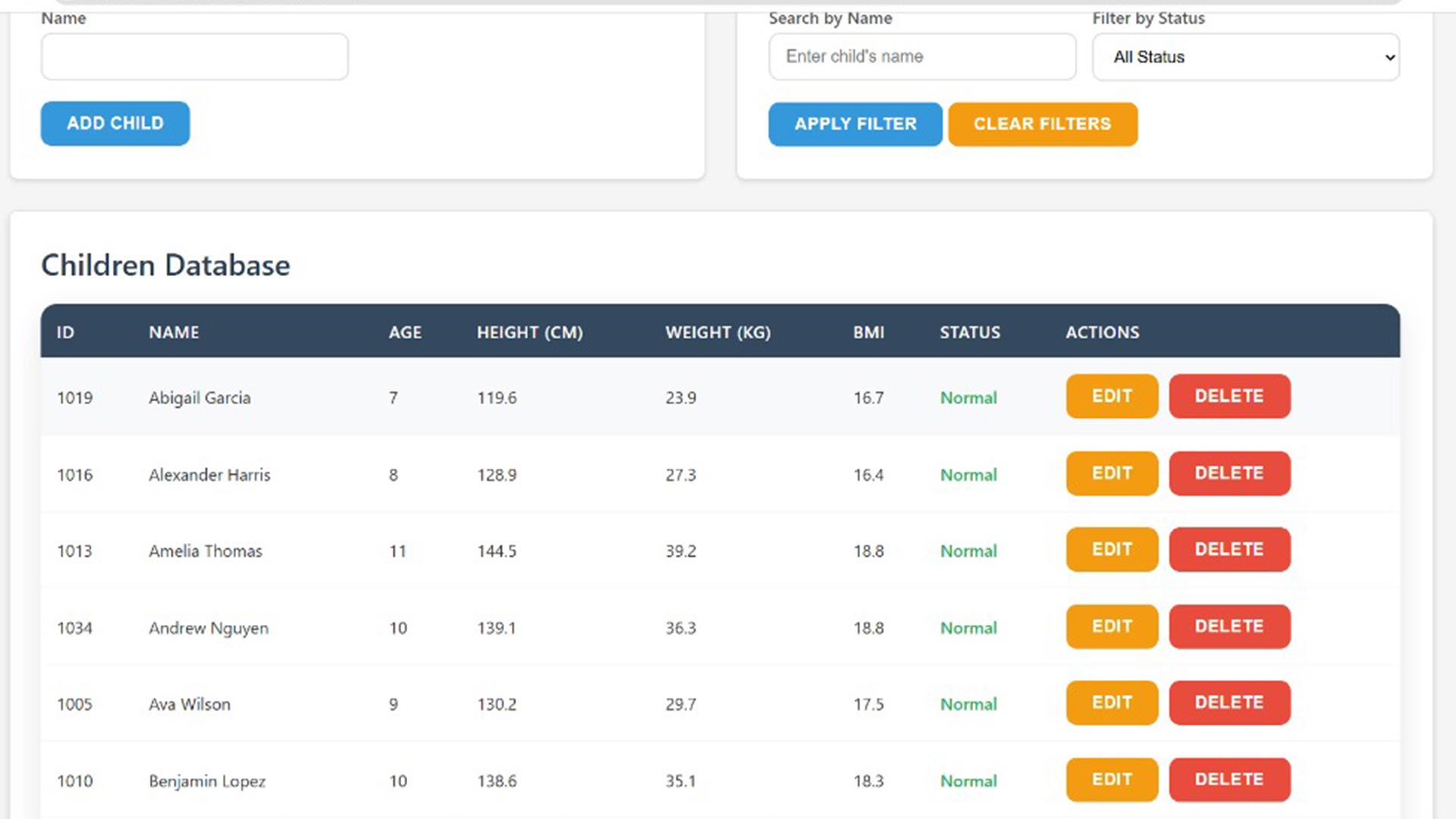The height and width of the screenshot is (819, 1456).
Task: Click weight value 39.2
Action: (x=681, y=551)
